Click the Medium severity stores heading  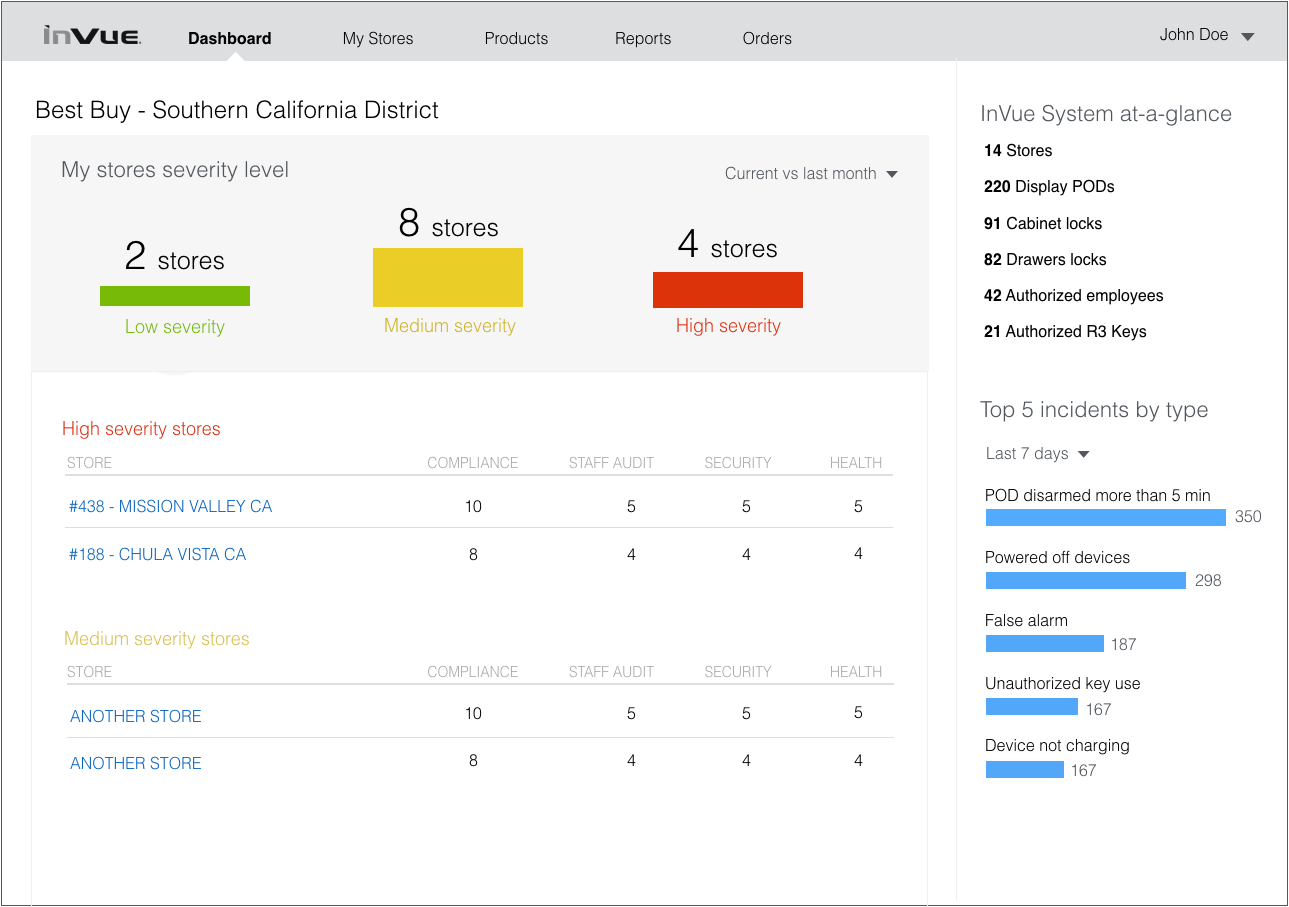pyautogui.click(x=157, y=639)
